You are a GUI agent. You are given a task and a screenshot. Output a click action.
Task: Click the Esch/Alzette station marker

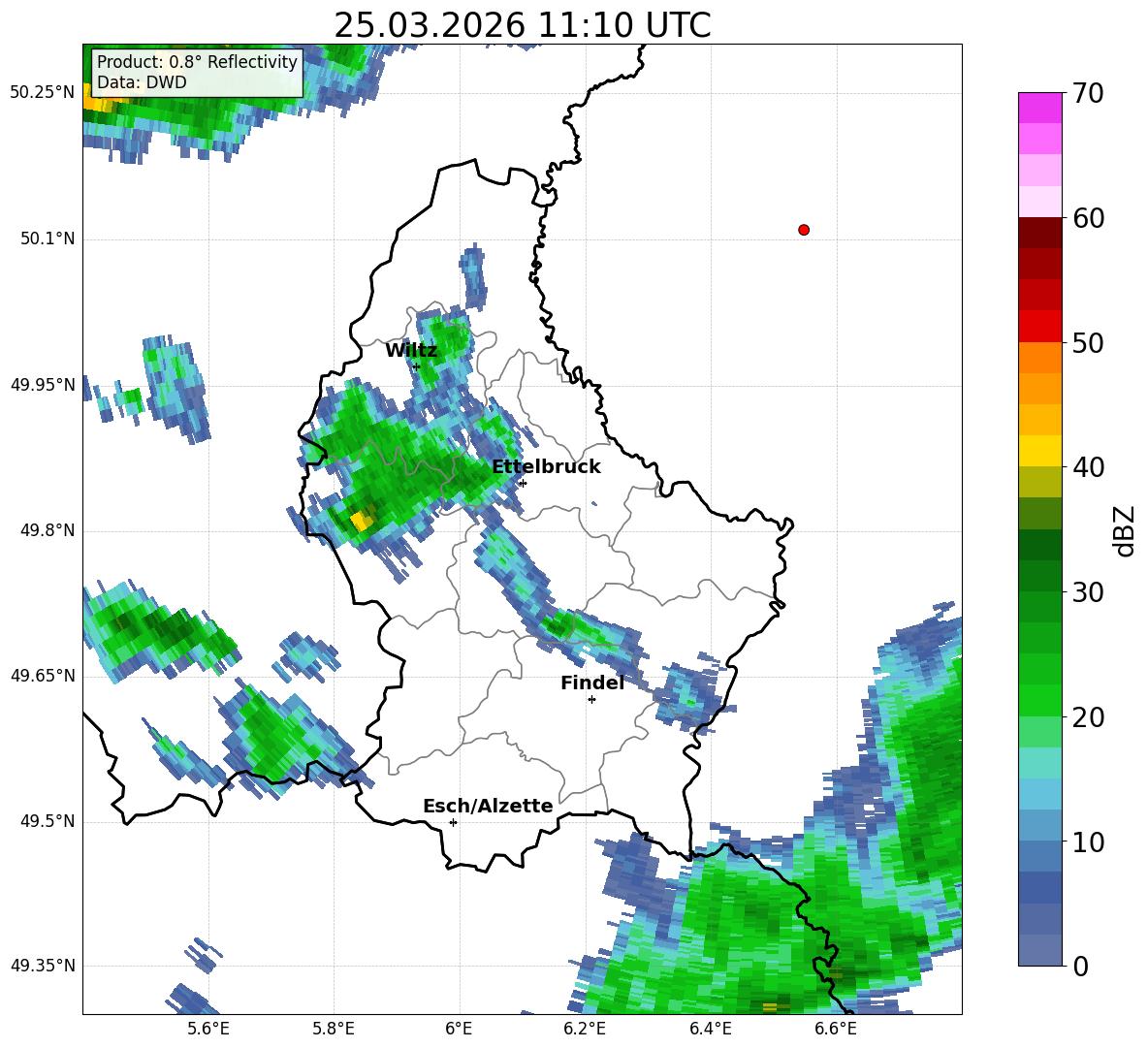pyautogui.click(x=453, y=822)
